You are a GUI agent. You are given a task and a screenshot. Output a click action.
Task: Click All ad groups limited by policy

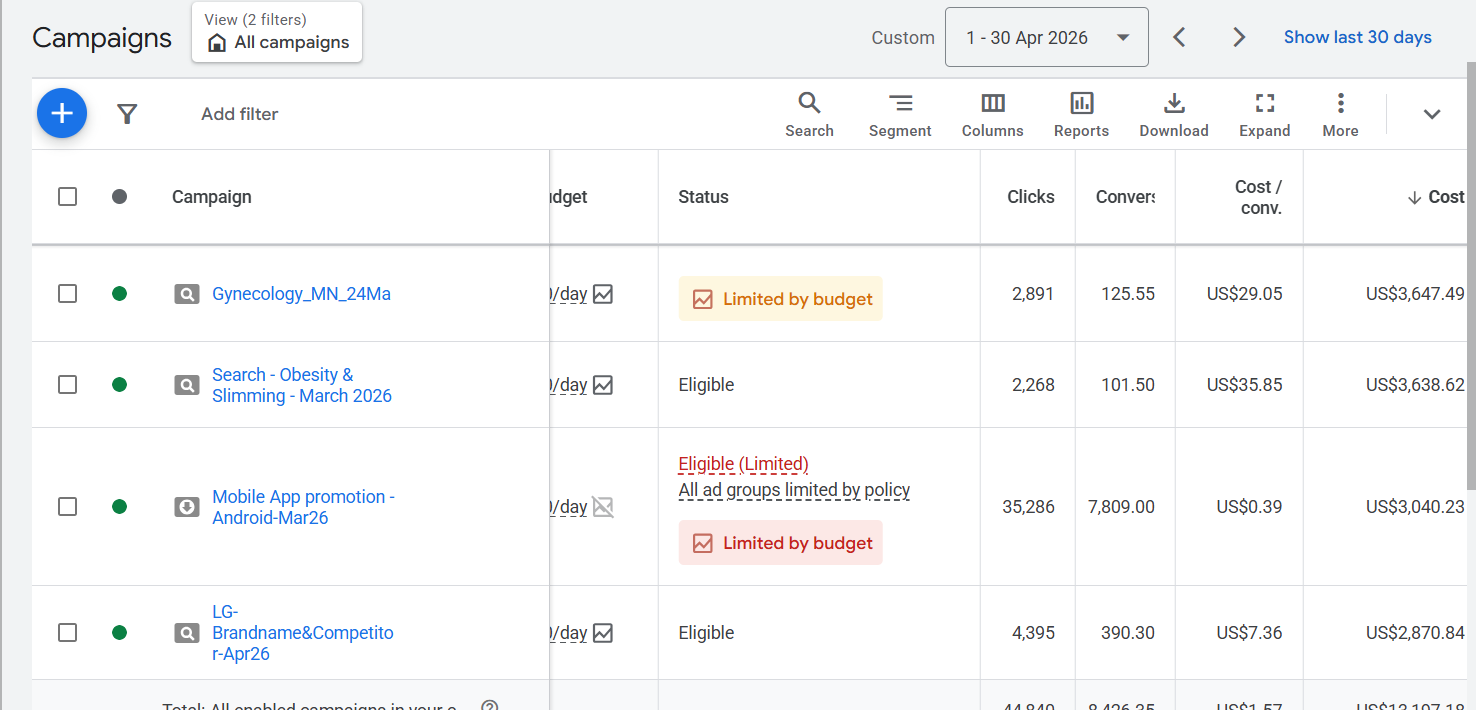click(794, 490)
